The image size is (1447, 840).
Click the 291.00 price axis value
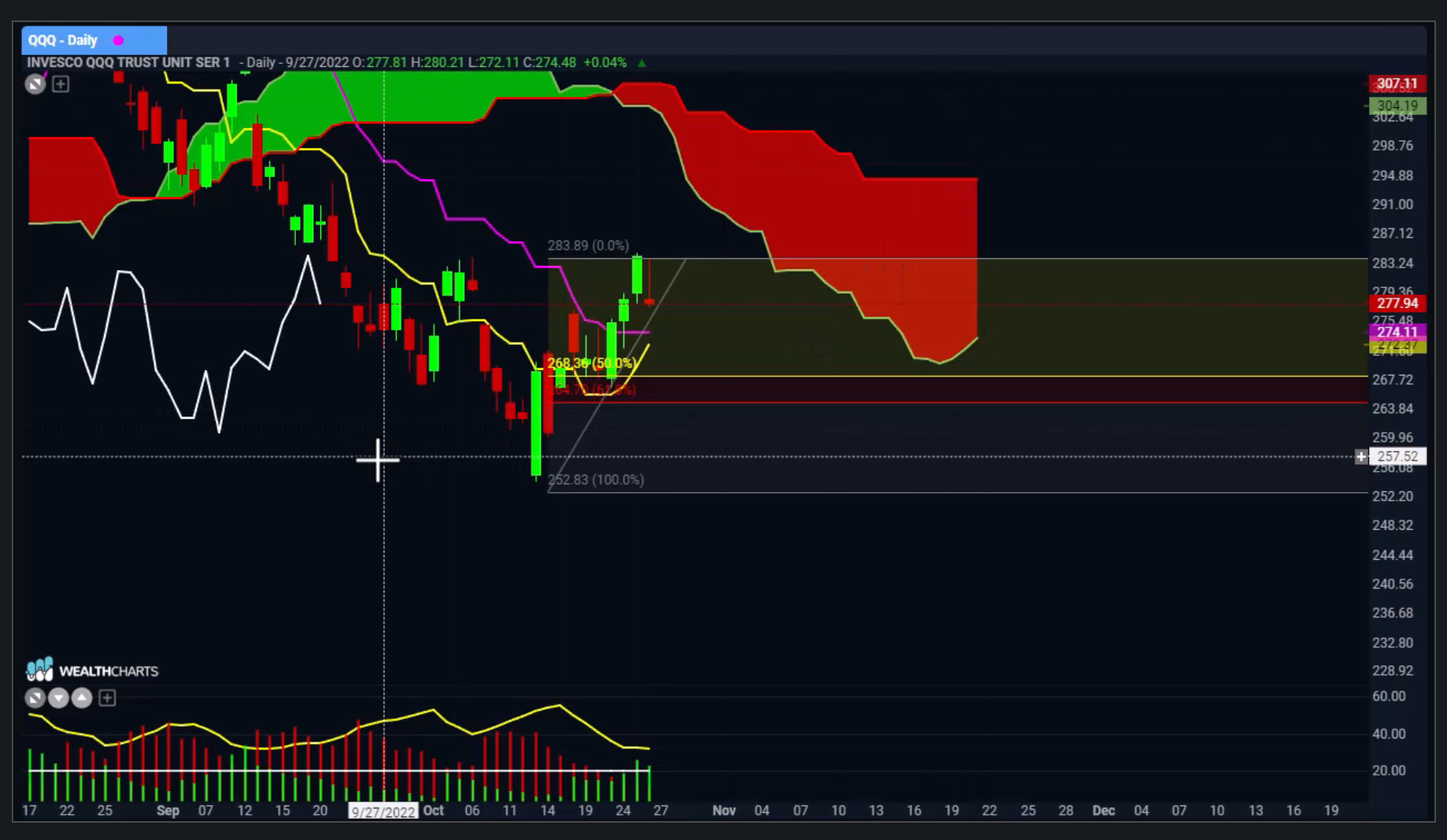click(1392, 205)
